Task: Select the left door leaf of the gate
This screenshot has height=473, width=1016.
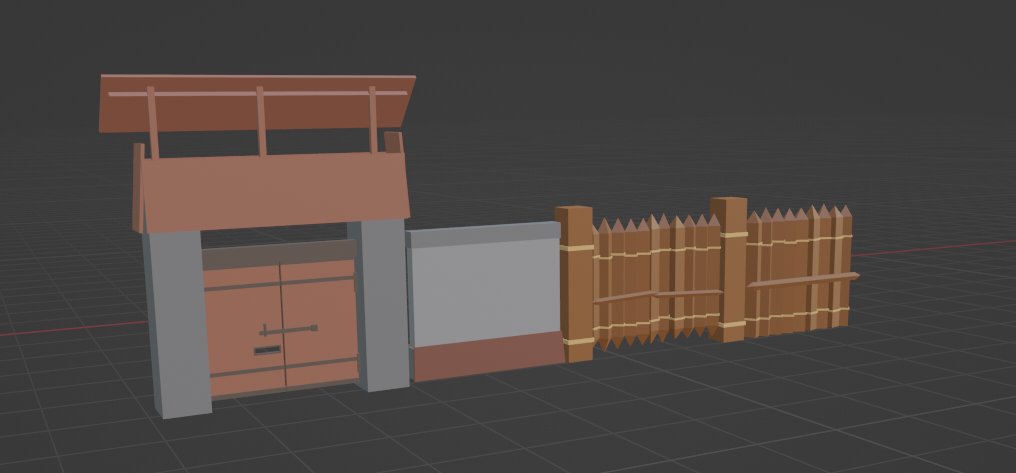Action: (244, 330)
